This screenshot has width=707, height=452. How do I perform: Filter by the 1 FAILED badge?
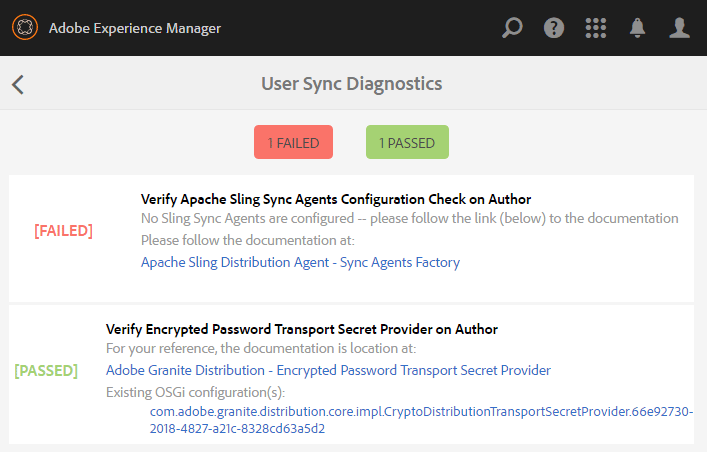293,142
